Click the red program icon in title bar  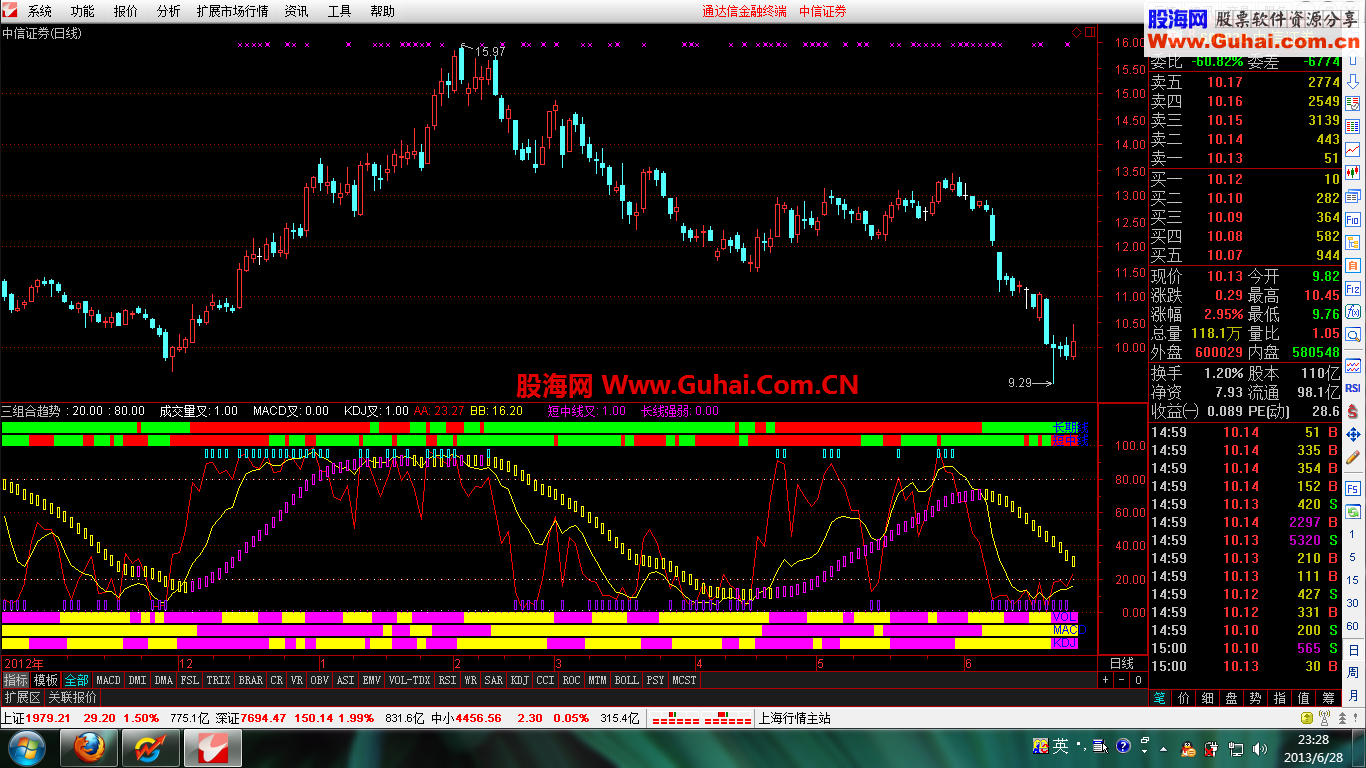(10, 11)
